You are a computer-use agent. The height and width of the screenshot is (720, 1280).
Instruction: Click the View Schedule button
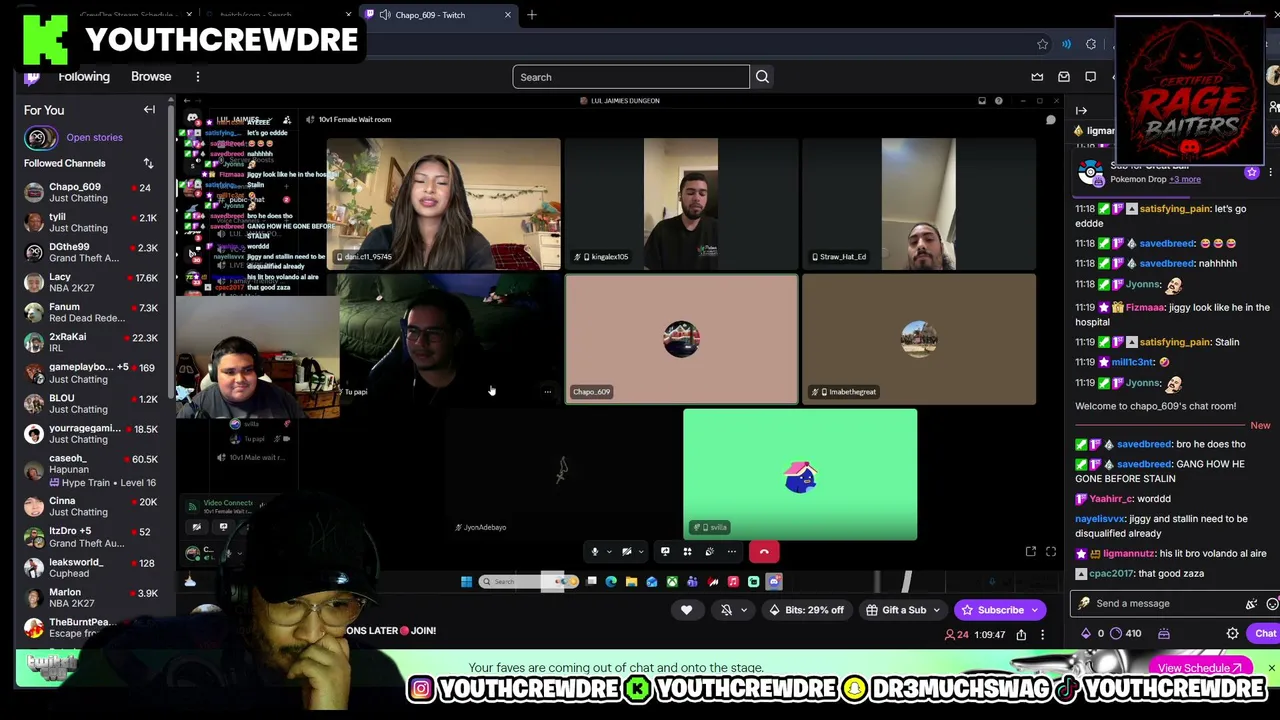click(1199, 668)
